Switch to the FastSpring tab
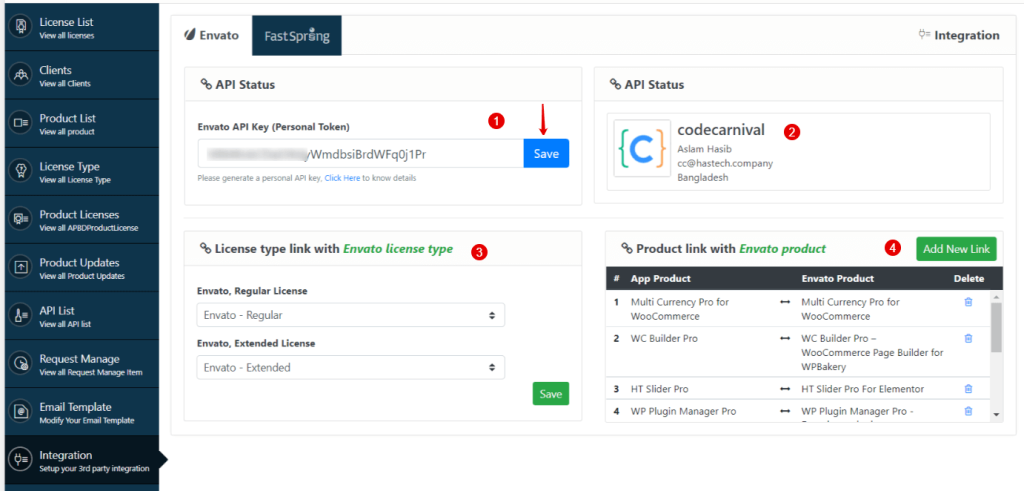The height and width of the screenshot is (491, 1024). click(x=296, y=36)
